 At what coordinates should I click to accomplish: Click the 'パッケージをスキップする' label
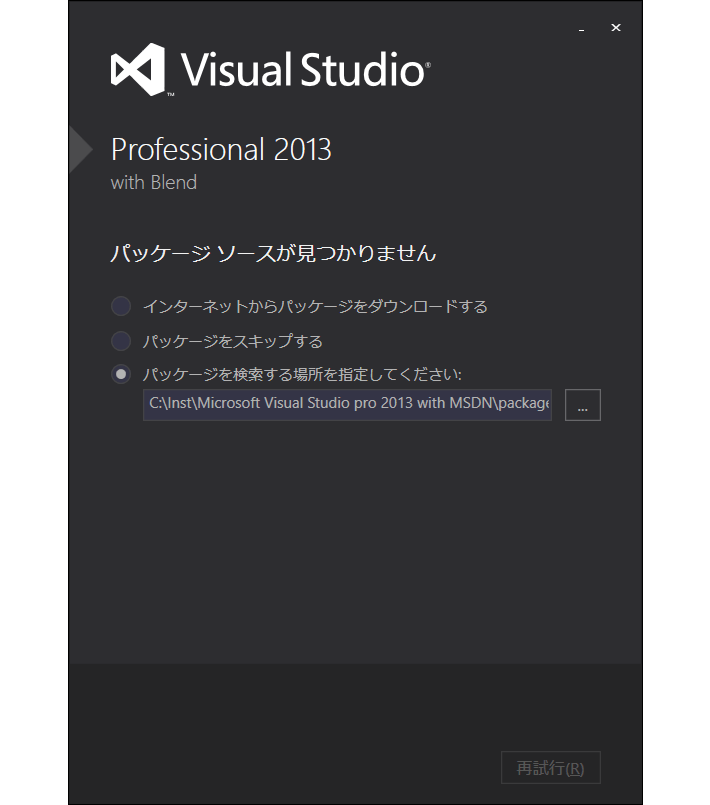point(233,341)
